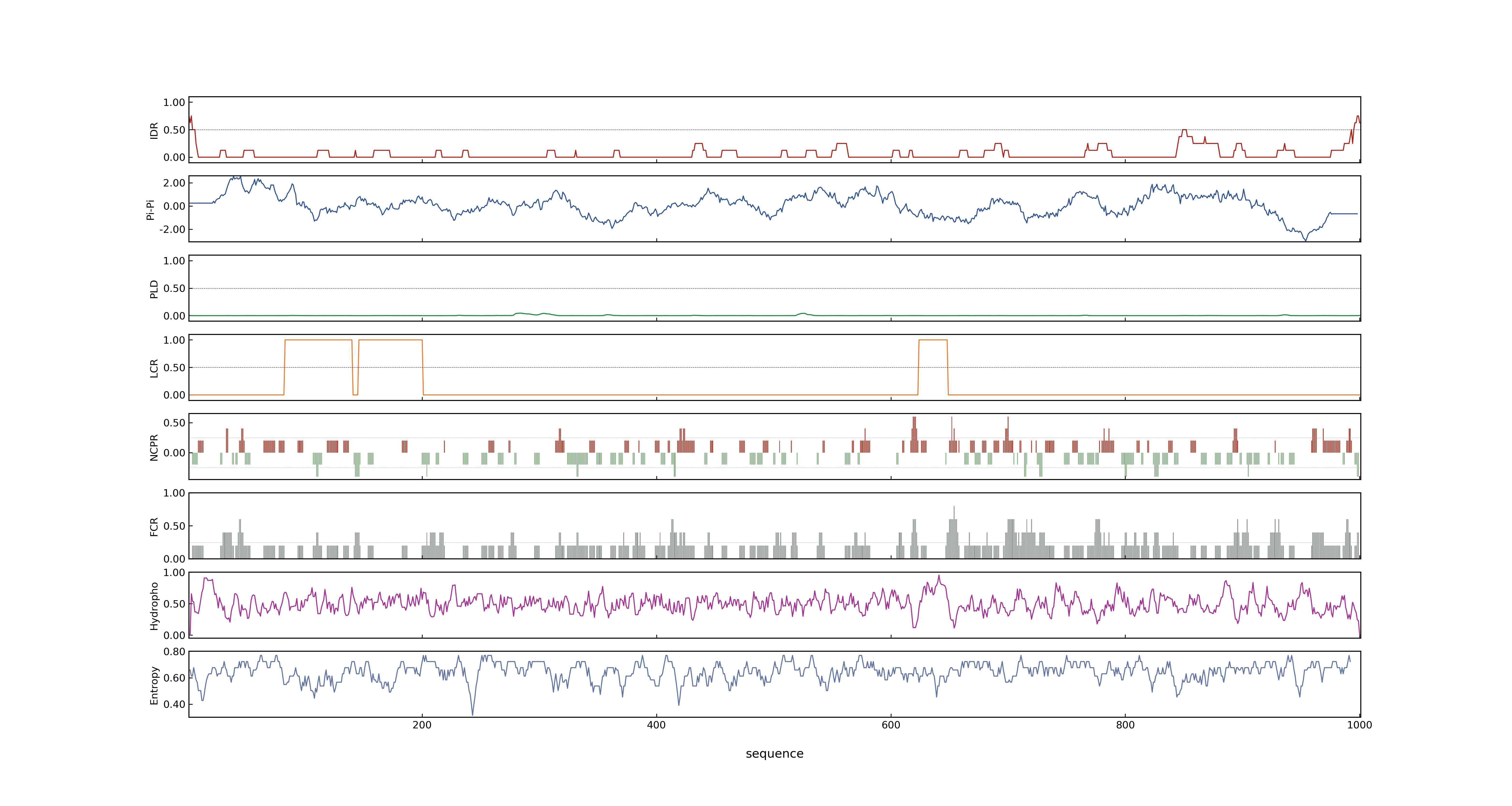Screen dimensions: 1512x806
Task: Click the 800 x-axis tick label
Action: [x=1125, y=725]
